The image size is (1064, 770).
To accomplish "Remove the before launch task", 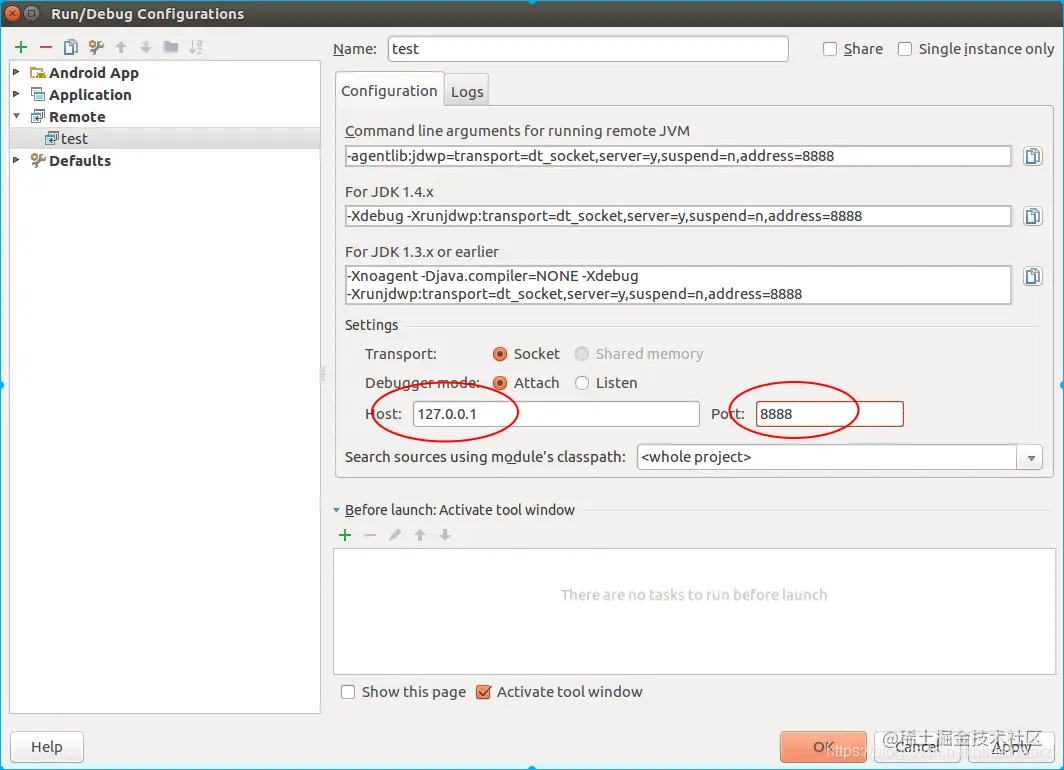I will pyautogui.click(x=370, y=535).
